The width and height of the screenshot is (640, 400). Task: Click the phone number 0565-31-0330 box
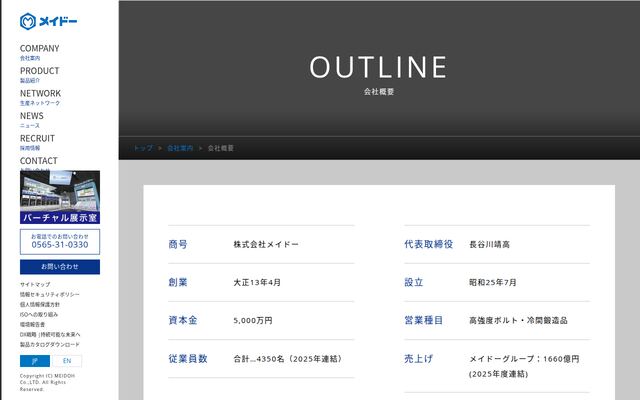point(60,242)
